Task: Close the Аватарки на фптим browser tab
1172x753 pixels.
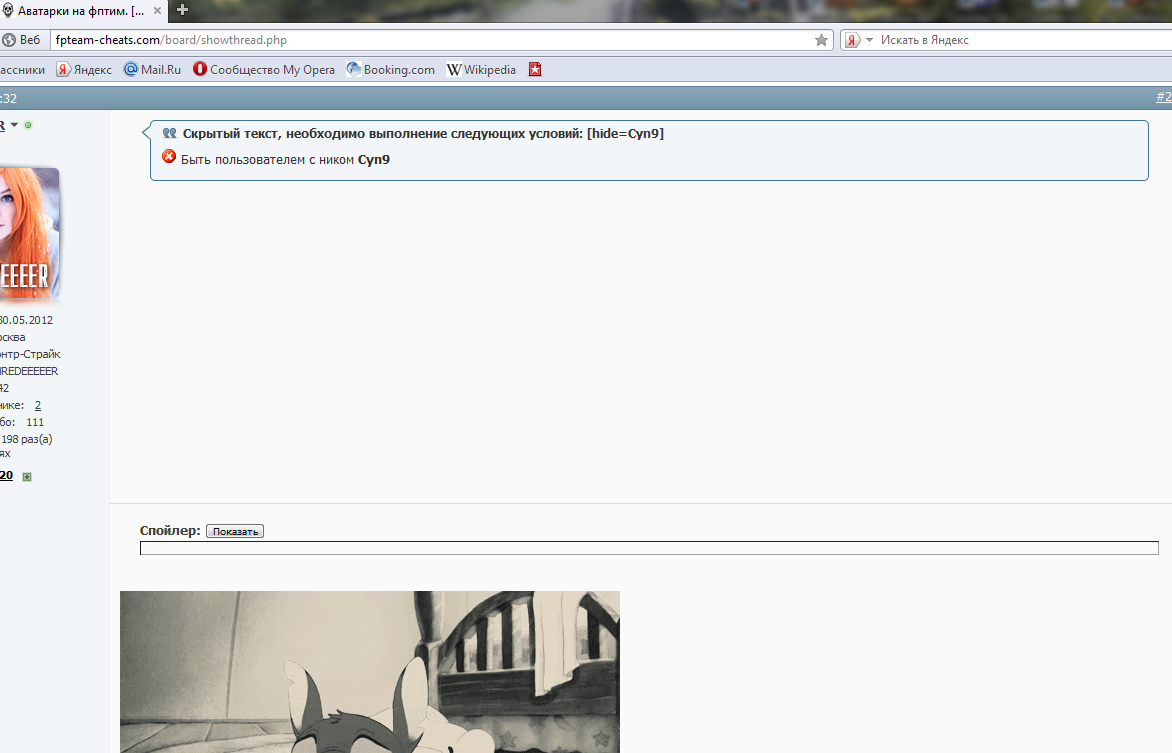Action: (x=157, y=10)
